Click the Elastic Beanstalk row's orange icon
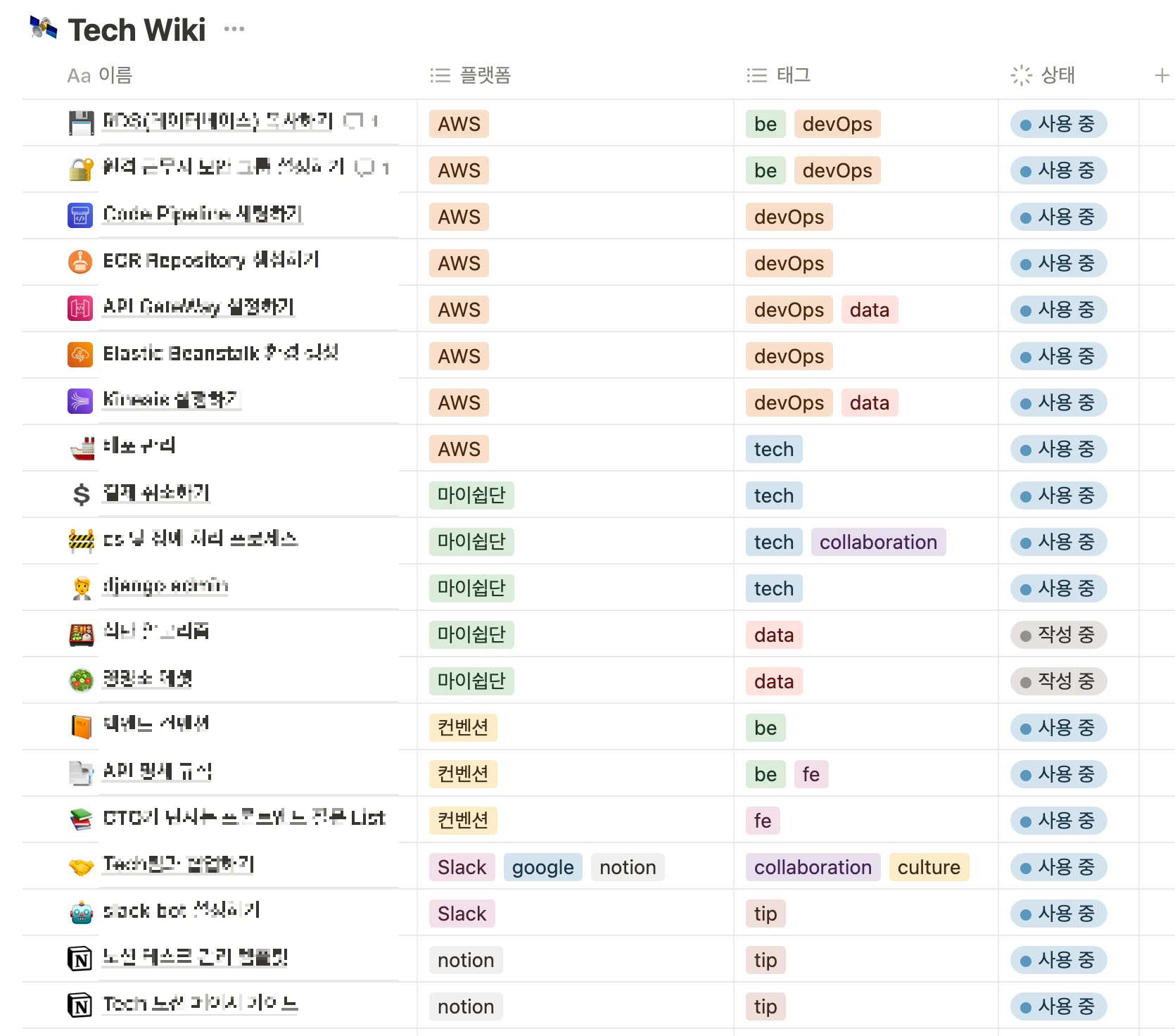This screenshot has width=1175, height=1036. [80, 355]
